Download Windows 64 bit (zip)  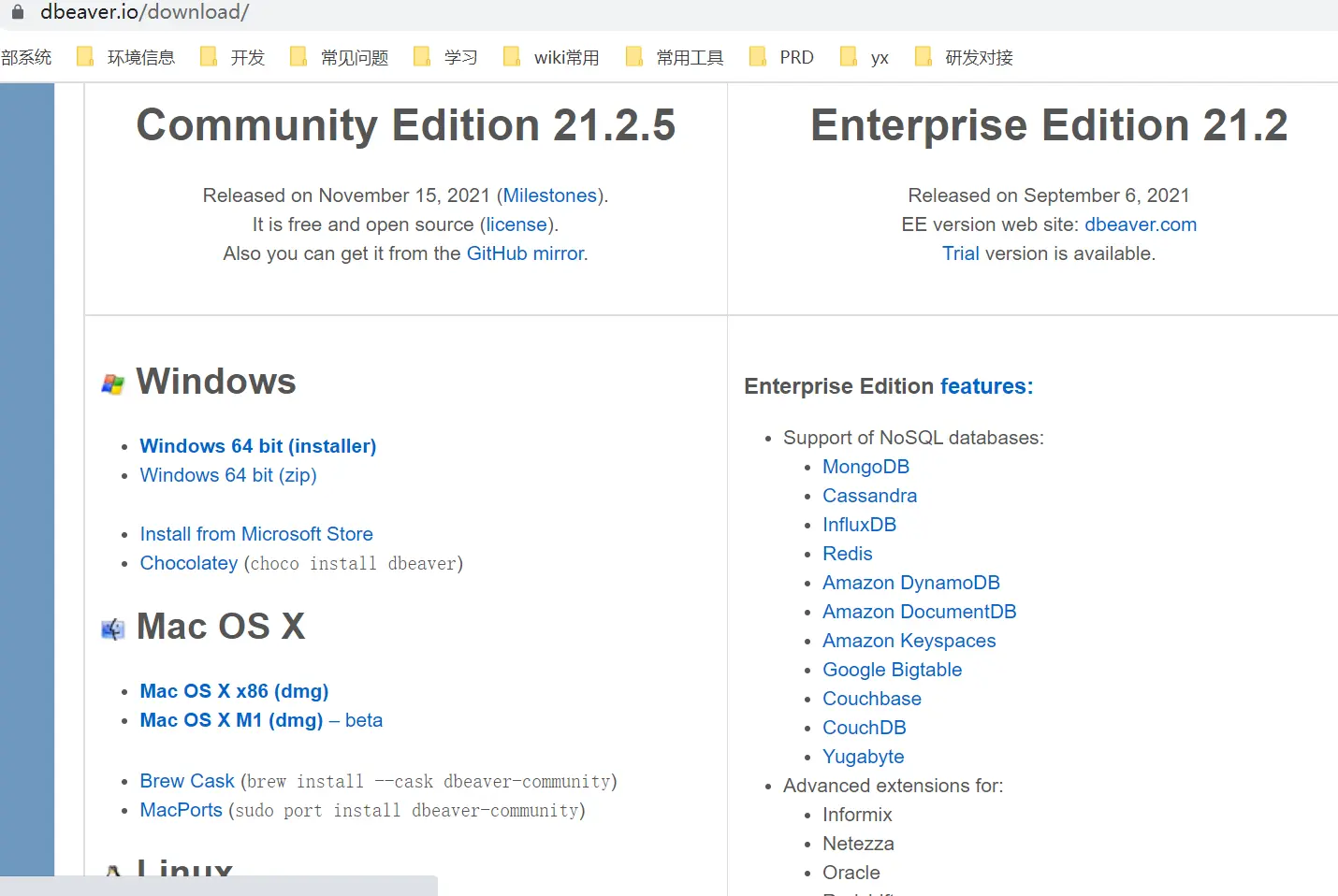click(x=228, y=475)
